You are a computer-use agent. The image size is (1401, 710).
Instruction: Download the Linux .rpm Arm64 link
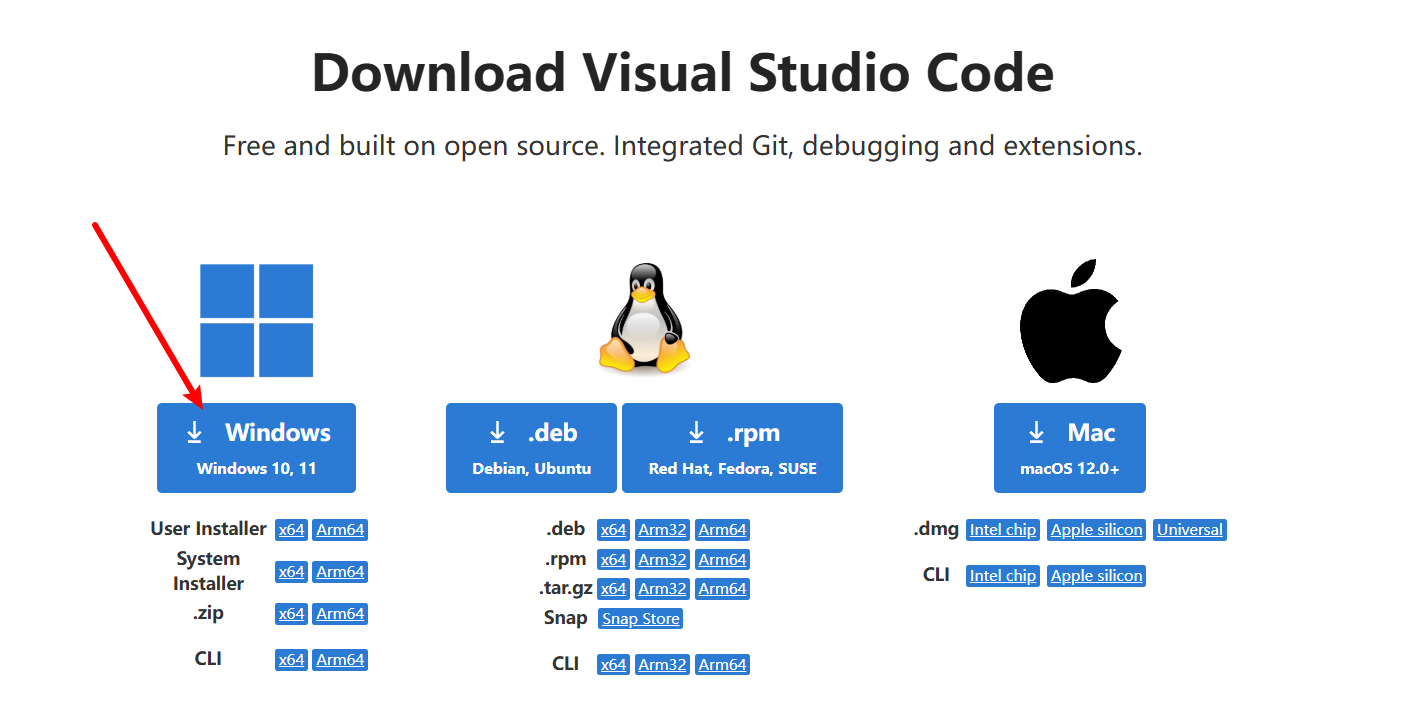pyautogui.click(x=722, y=560)
